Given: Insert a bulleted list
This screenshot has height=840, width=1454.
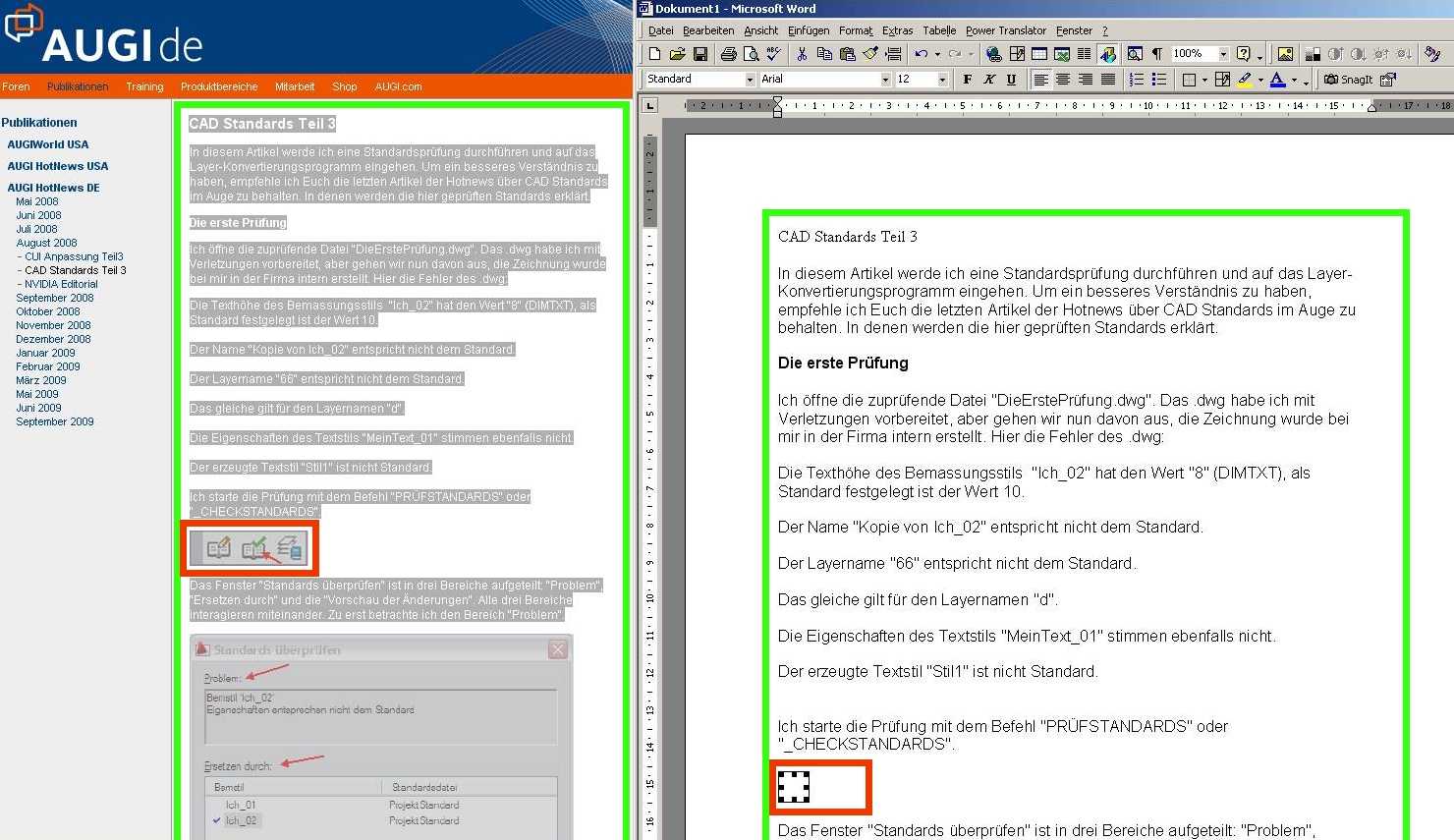Looking at the screenshot, I should pos(1159,80).
